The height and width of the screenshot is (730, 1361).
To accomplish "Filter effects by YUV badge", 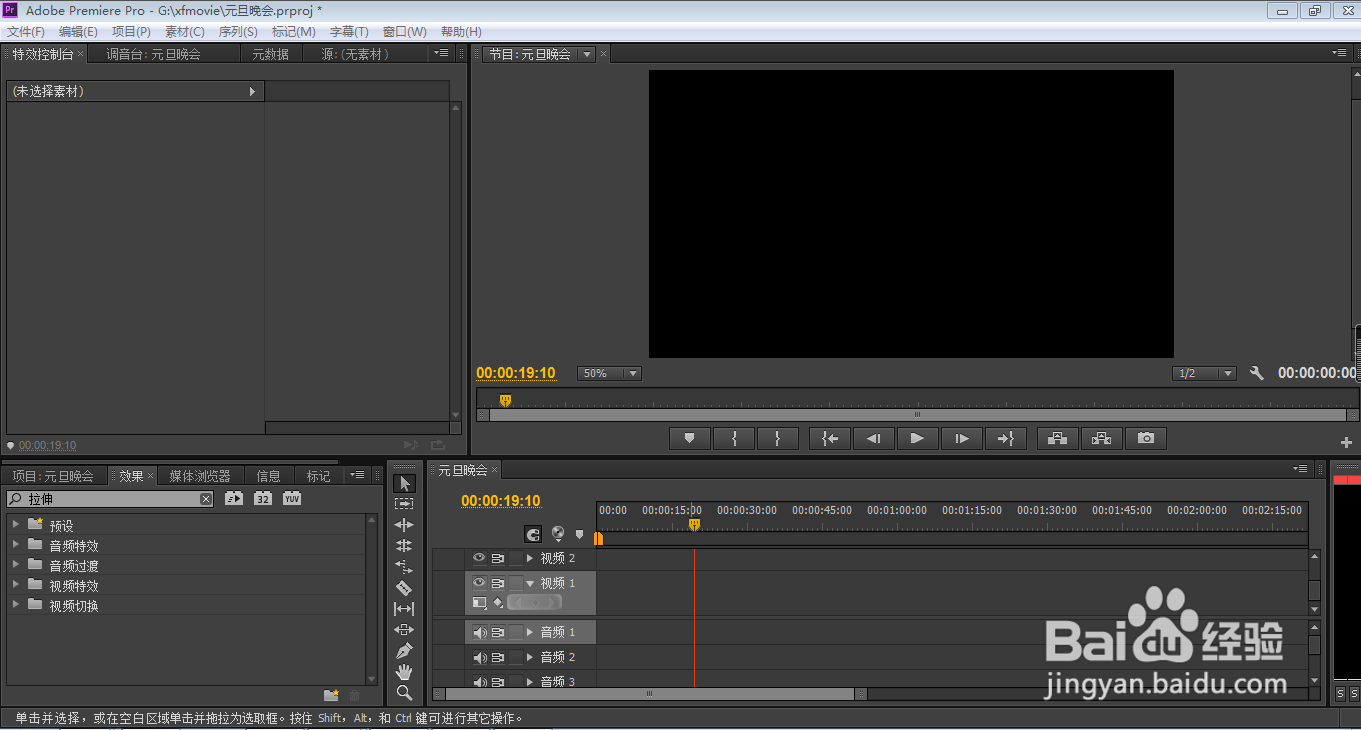I will (292, 498).
